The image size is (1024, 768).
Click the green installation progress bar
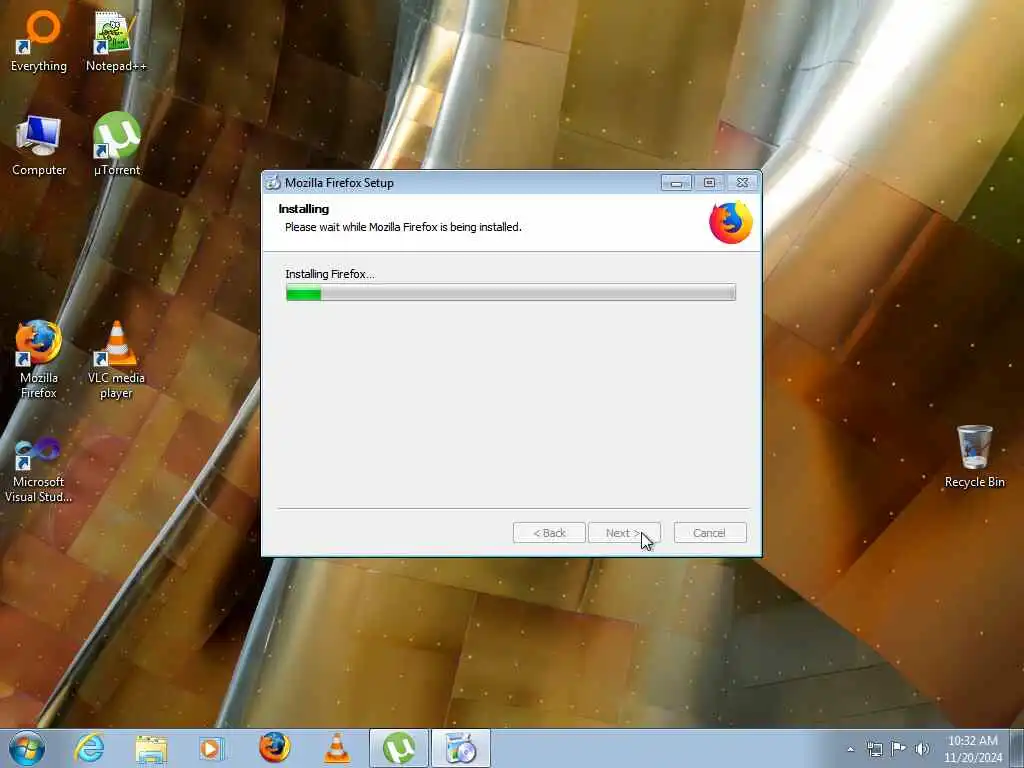point(511,293)
